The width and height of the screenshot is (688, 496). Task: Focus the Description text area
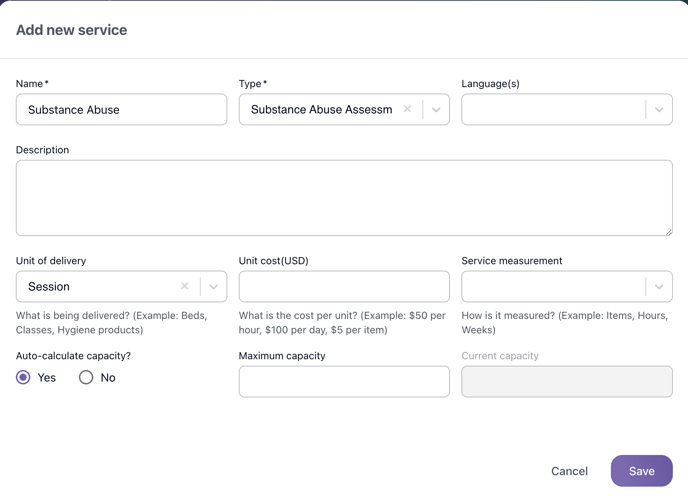pos(344,198)
